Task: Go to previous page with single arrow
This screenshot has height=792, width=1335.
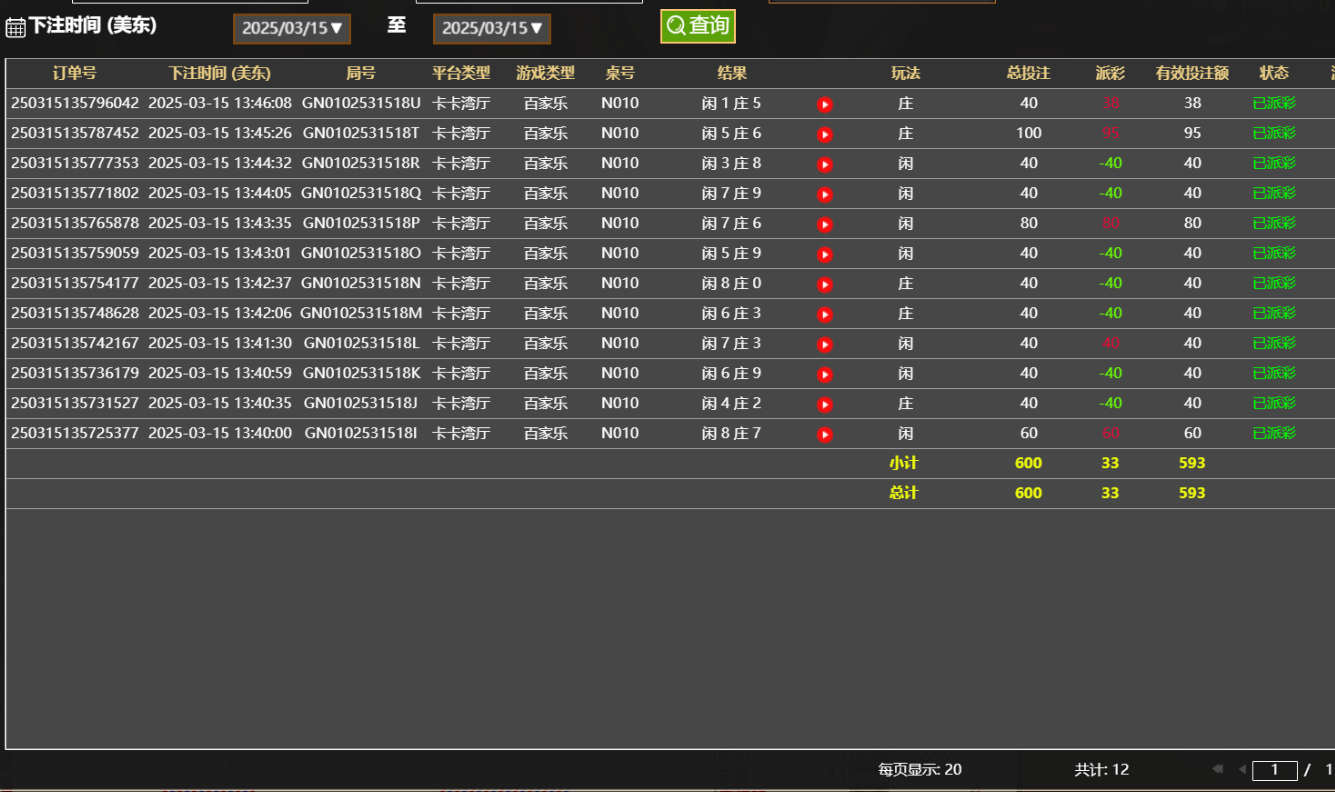Action: 1242,769
